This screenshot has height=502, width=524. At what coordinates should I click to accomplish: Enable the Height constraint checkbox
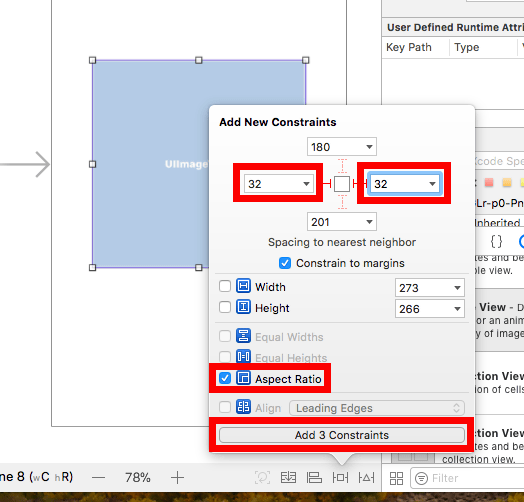[x=225, y=307]
